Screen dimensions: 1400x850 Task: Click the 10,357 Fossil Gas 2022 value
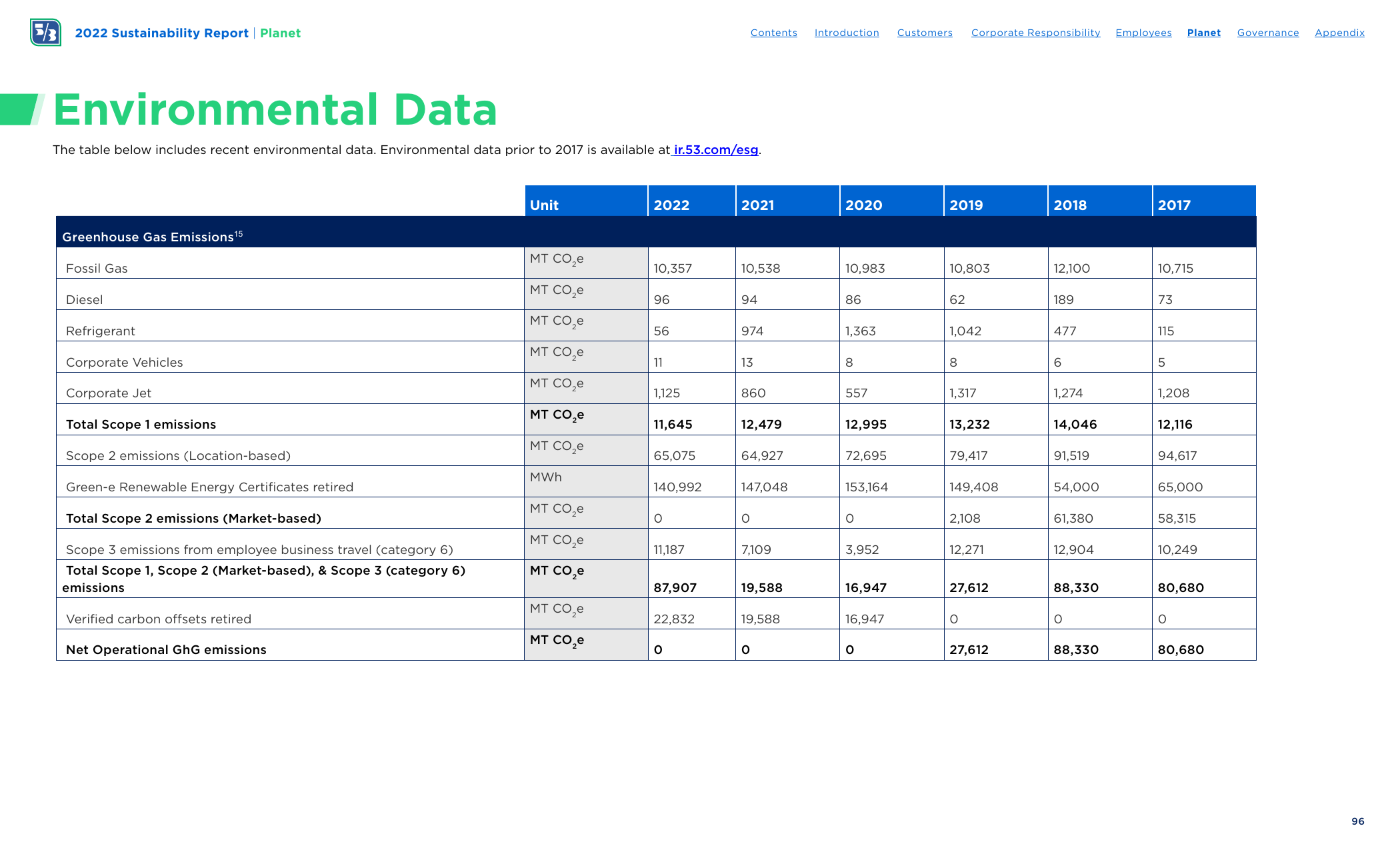tap(673, 269)
